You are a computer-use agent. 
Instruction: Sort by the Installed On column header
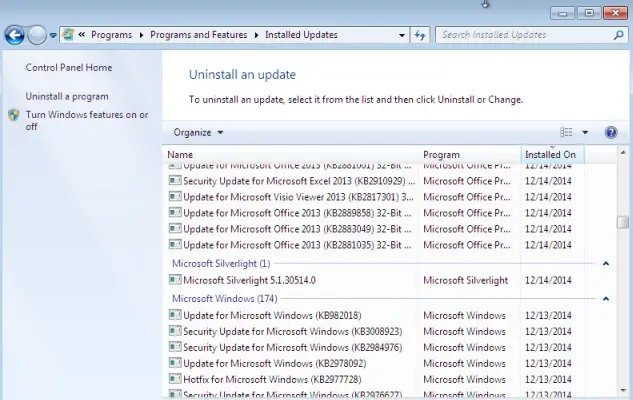click(553, 155)
